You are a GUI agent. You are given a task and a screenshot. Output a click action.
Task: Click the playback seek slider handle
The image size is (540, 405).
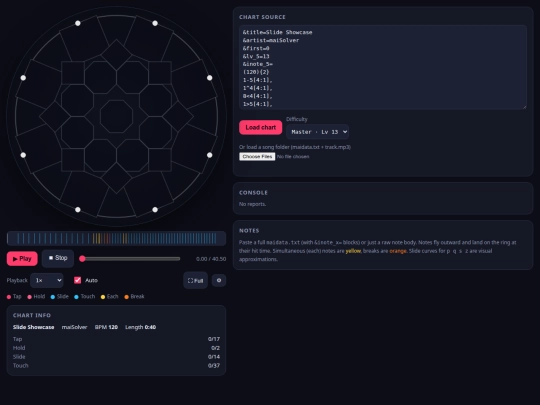click(x=82, y=259)
